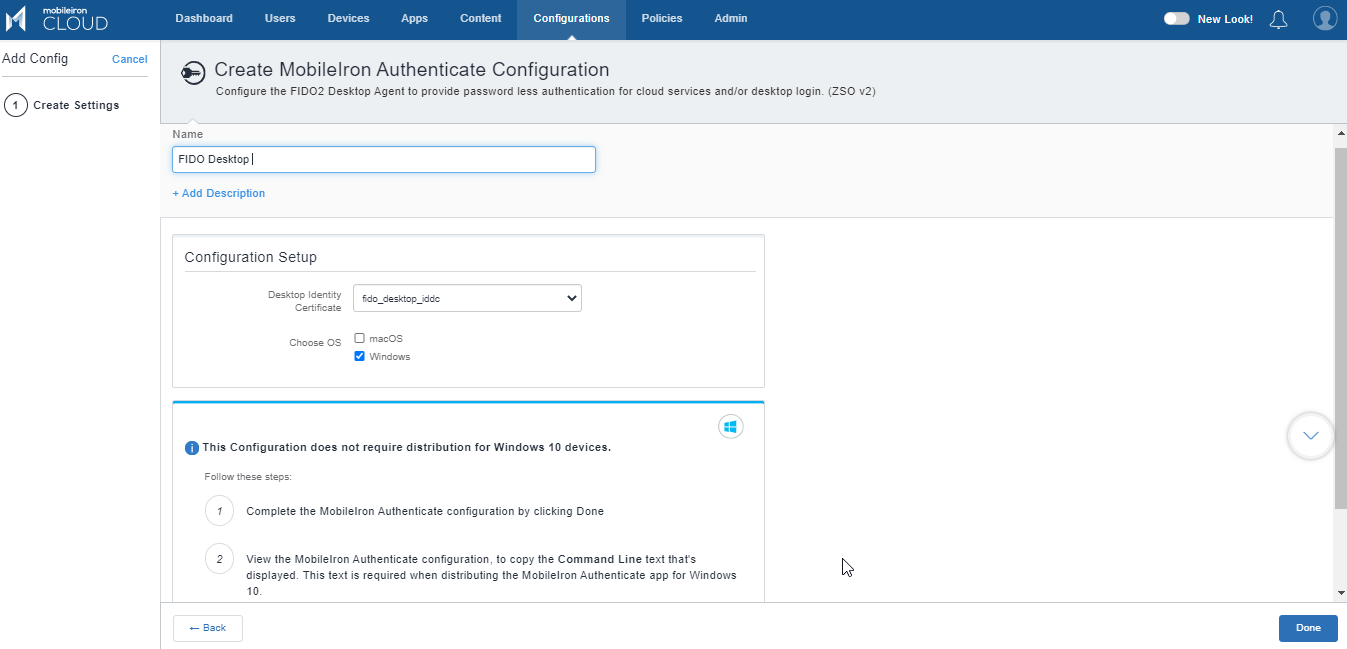Open the notifications bell
The height and width of the screenshot is (649, 1347).
click(1278, 19)
